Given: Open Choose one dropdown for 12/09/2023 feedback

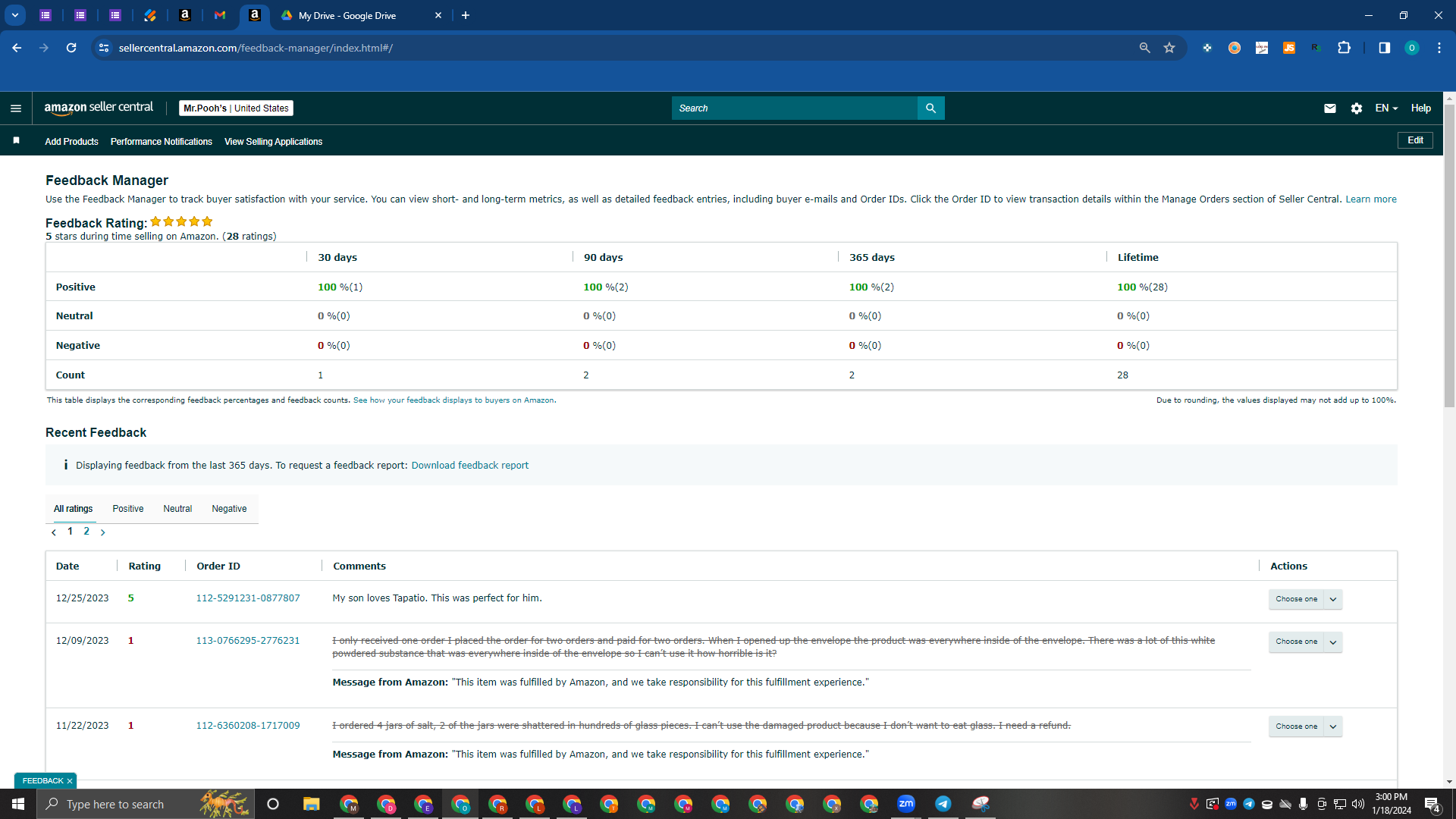Looking at the screenshot, I should pos(1305,642).
